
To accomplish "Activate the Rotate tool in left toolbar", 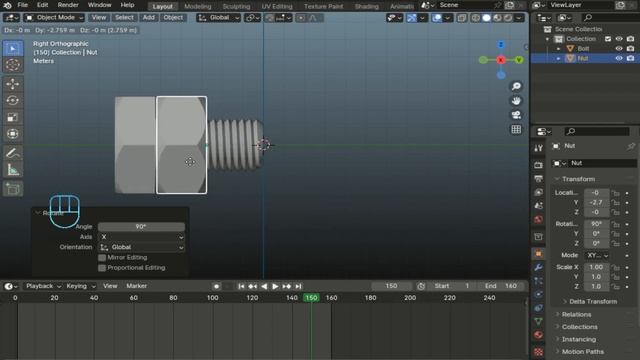I will pyautogui.click(x=13, y=100).
